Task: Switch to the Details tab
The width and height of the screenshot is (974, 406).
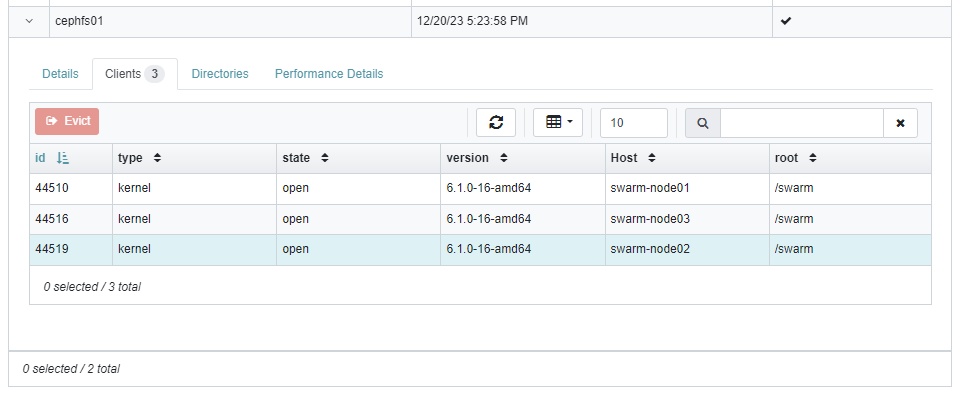Action: (60, 74)
